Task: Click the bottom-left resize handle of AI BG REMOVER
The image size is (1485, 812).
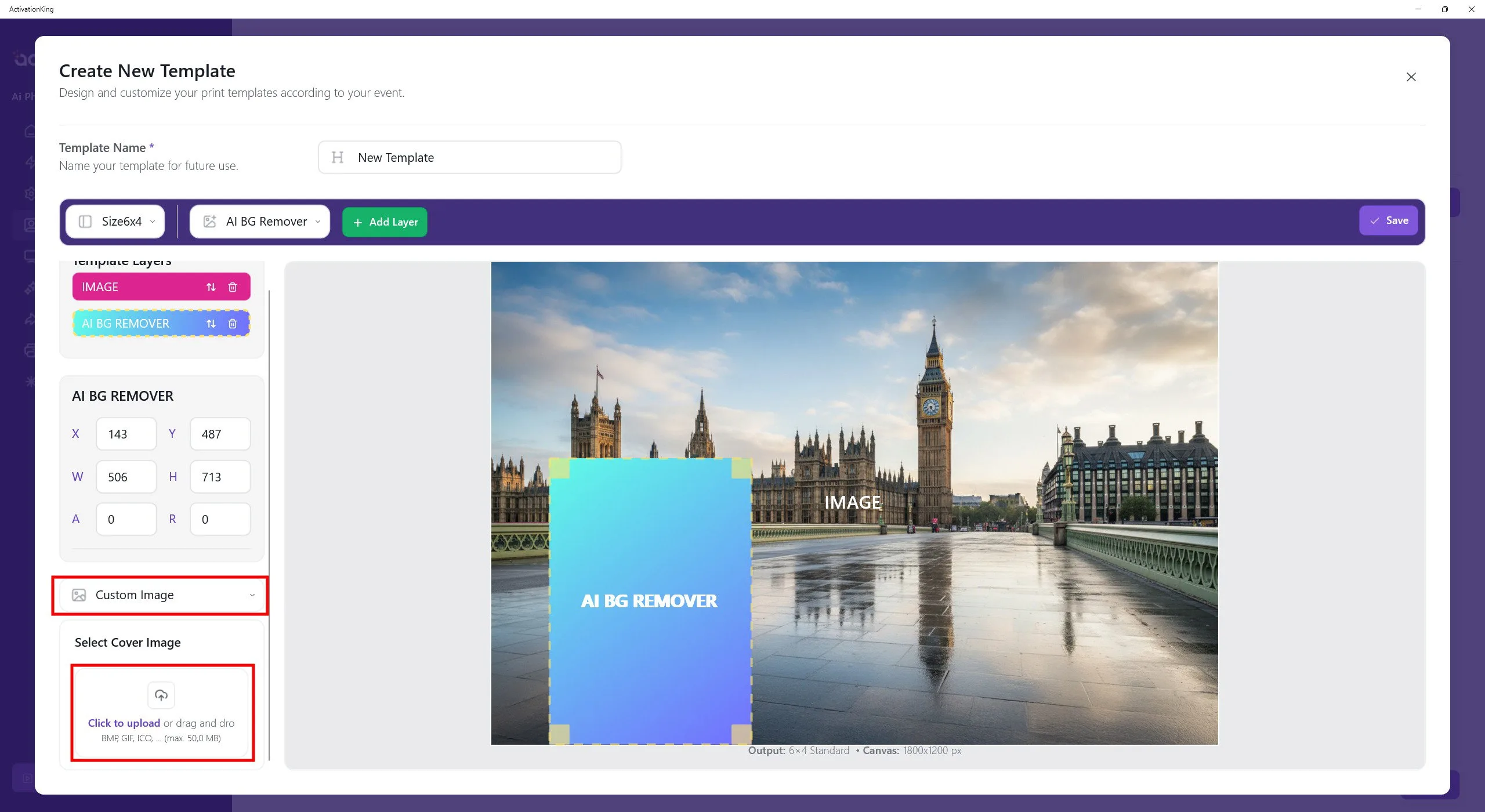Action: pyautogui.click(x=559, y=734)
